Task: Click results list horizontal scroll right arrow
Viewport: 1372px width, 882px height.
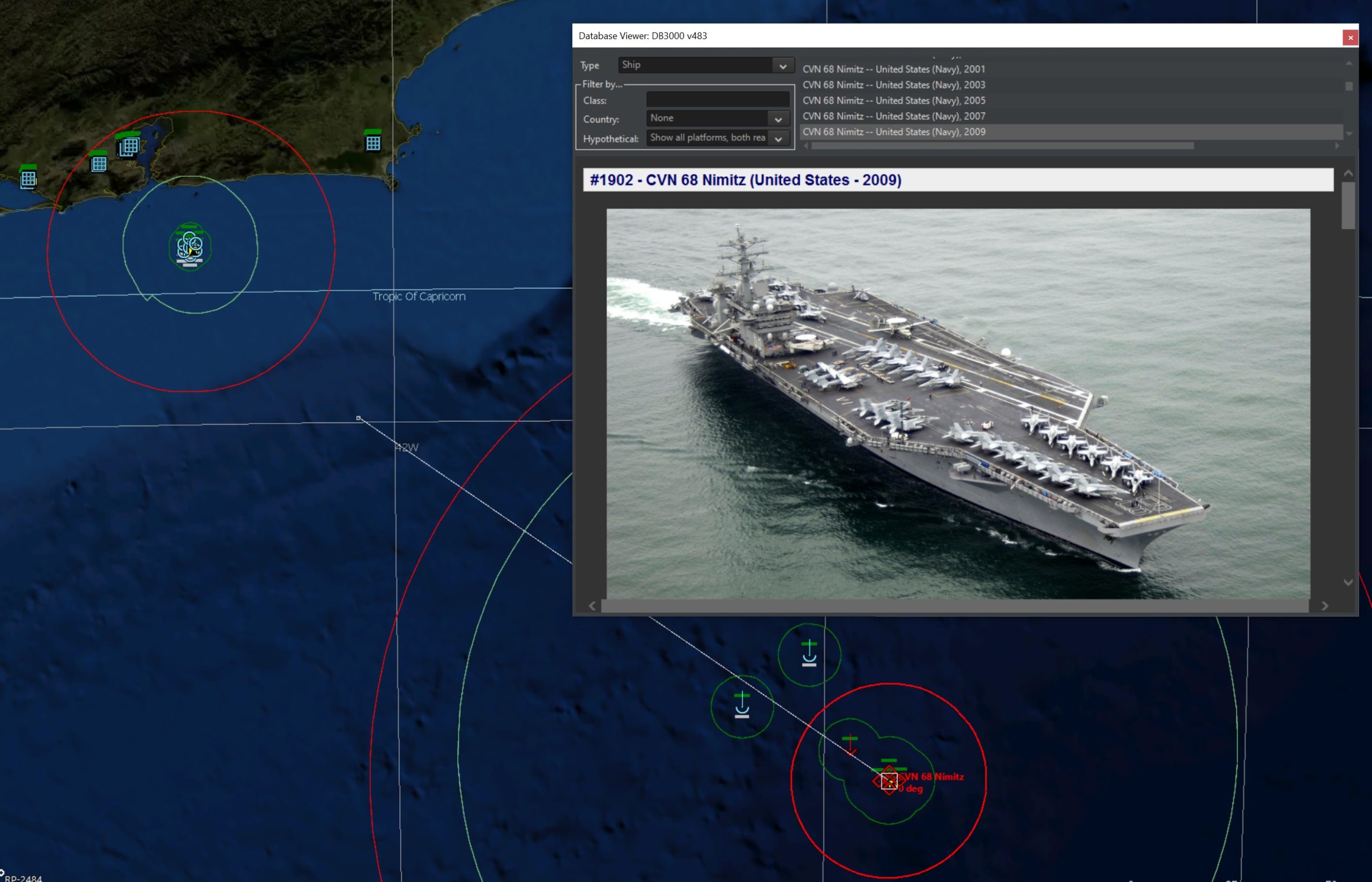Action: point(1337,146)
